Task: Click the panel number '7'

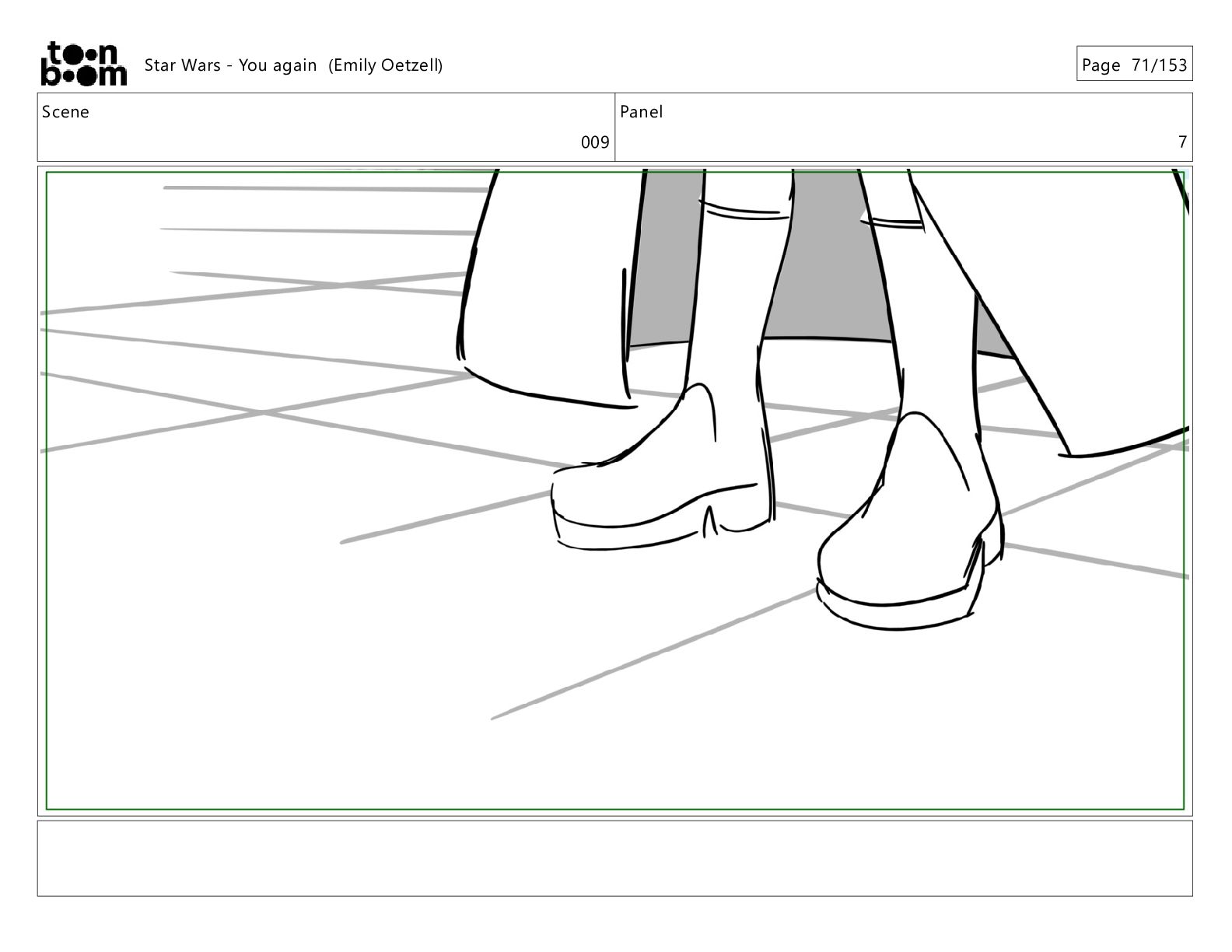Action: tap(1182, 142)
